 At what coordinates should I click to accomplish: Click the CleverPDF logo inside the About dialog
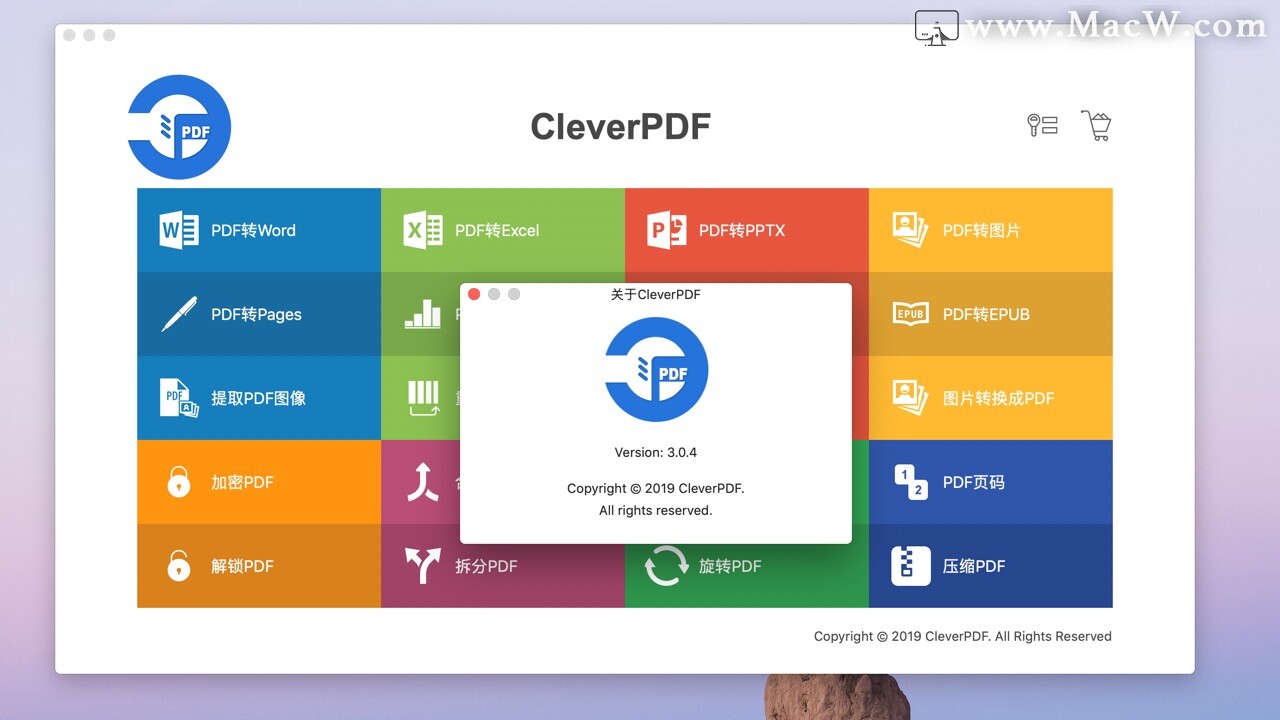pos(656,369)
